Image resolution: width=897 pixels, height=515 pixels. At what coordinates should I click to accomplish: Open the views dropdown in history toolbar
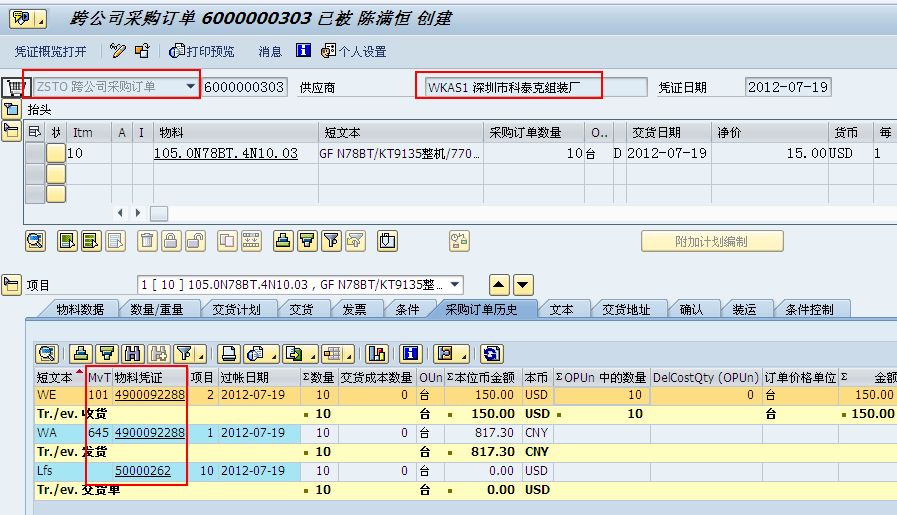point(273,356)
